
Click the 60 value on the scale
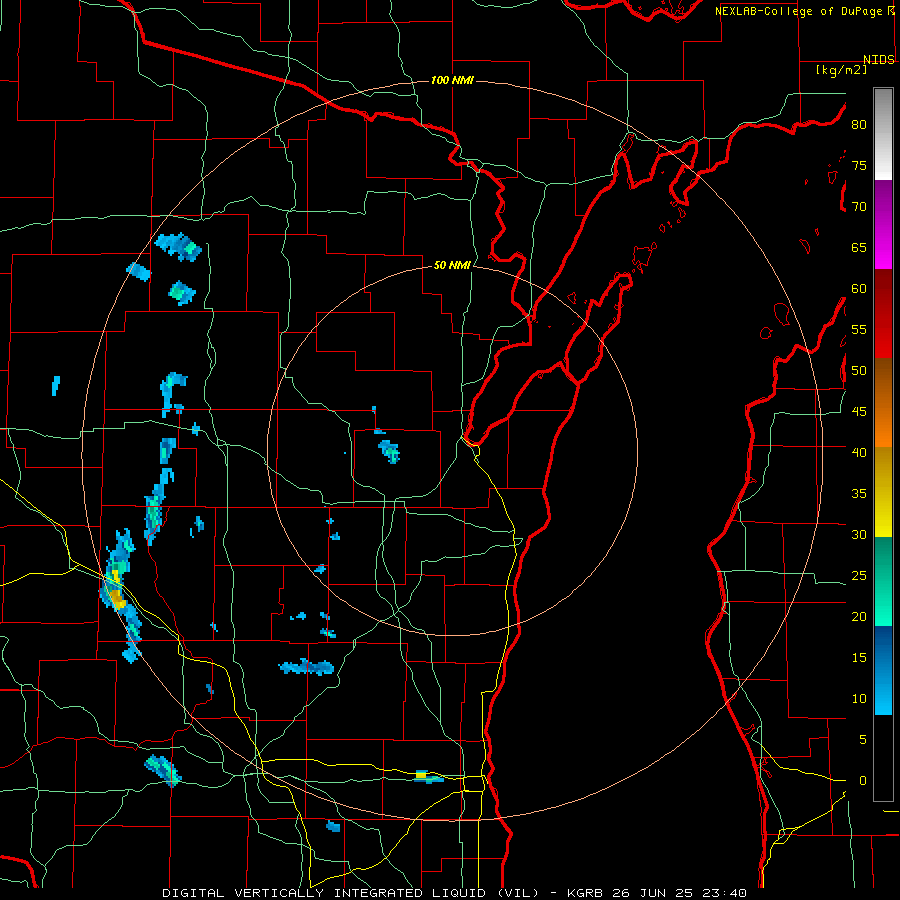(859, 289)
